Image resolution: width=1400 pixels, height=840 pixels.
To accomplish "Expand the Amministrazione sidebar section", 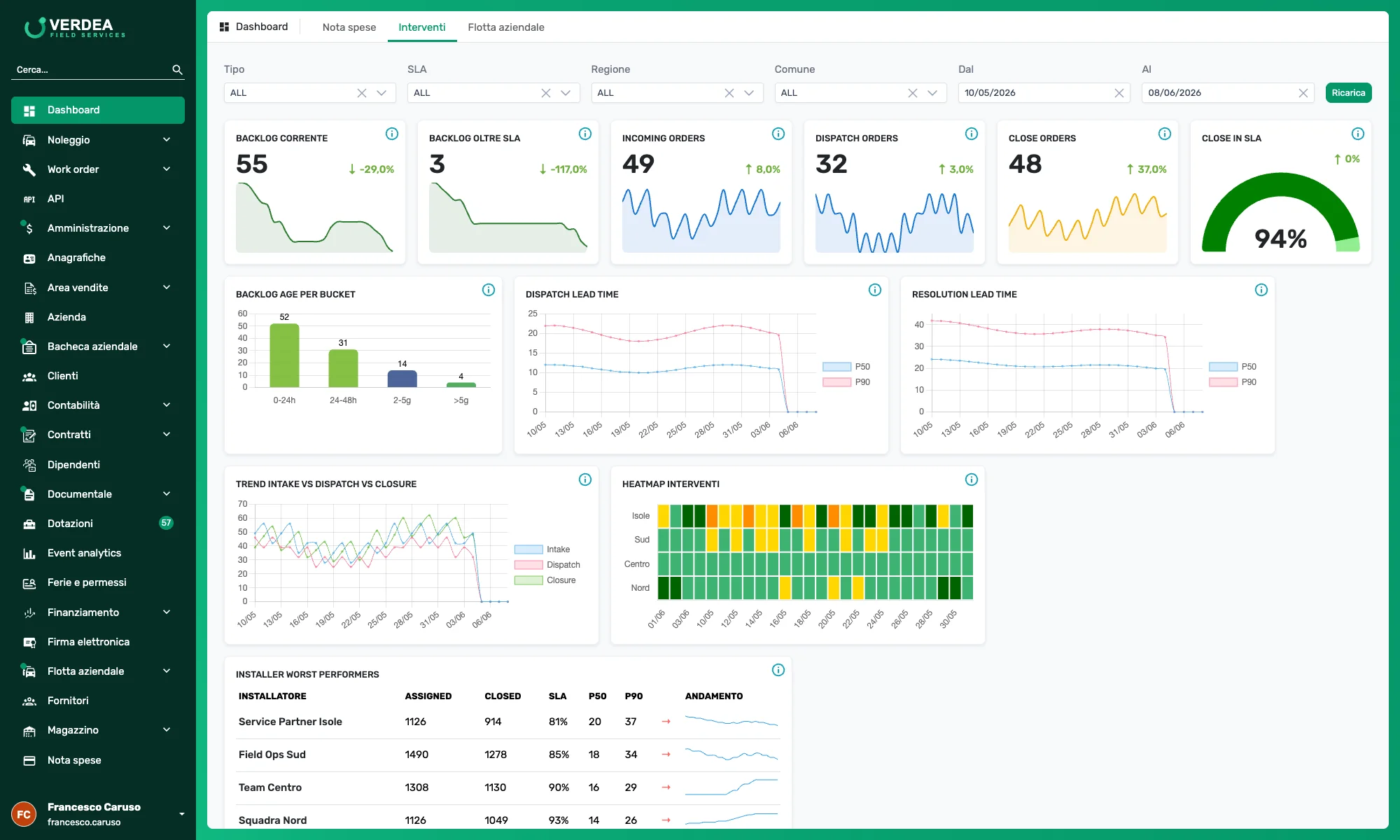I will (167, 228).
